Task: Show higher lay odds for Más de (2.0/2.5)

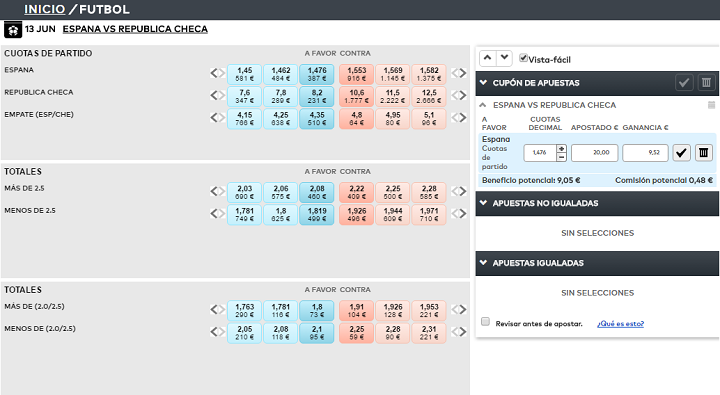Action: (463, 310)
